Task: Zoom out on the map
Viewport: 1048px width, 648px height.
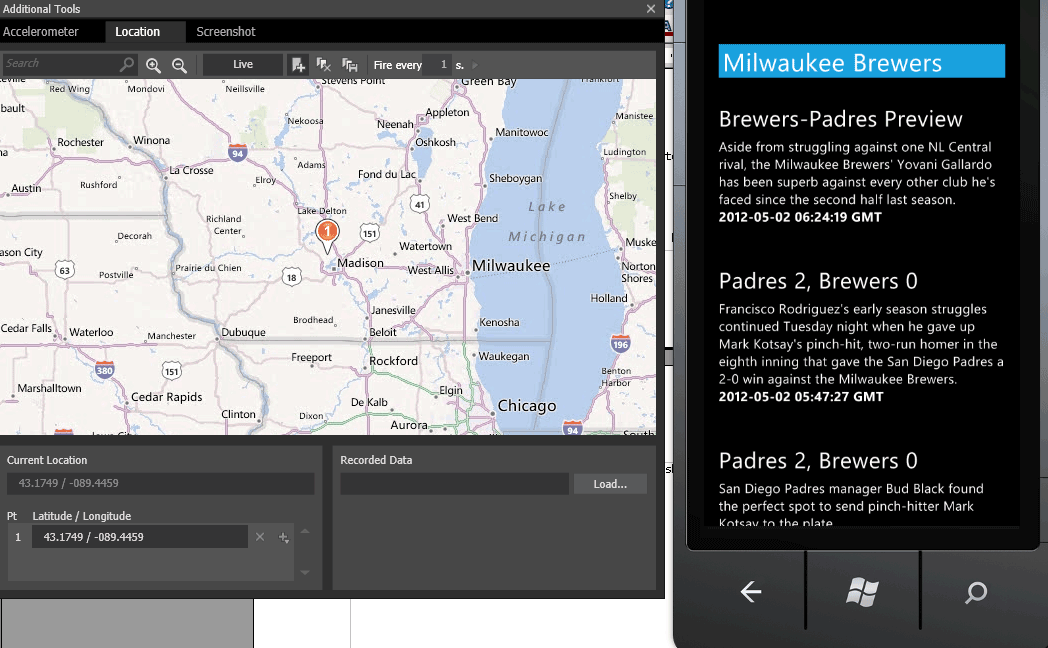Action: point(179,65)
